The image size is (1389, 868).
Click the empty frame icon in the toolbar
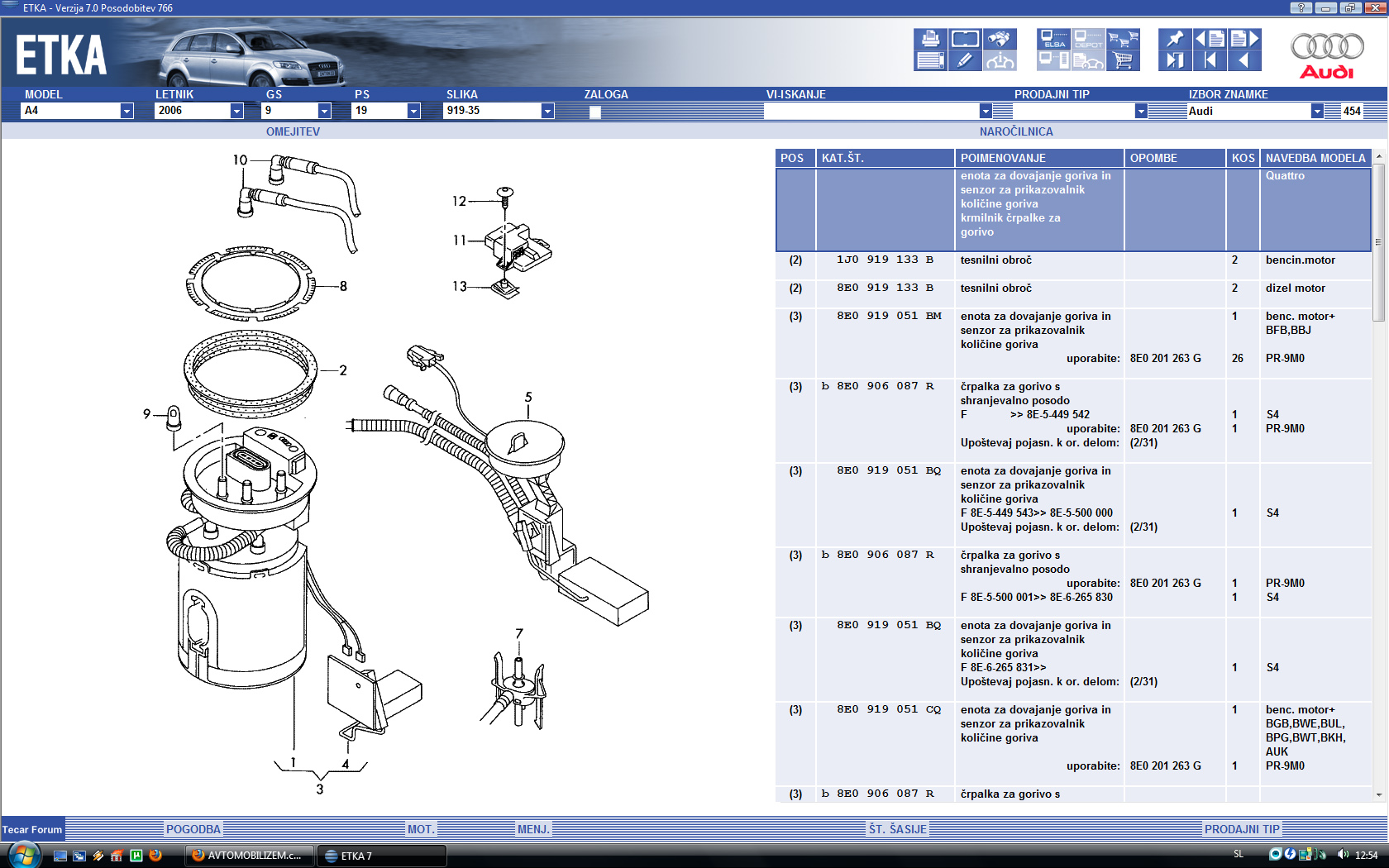point(965,39)
